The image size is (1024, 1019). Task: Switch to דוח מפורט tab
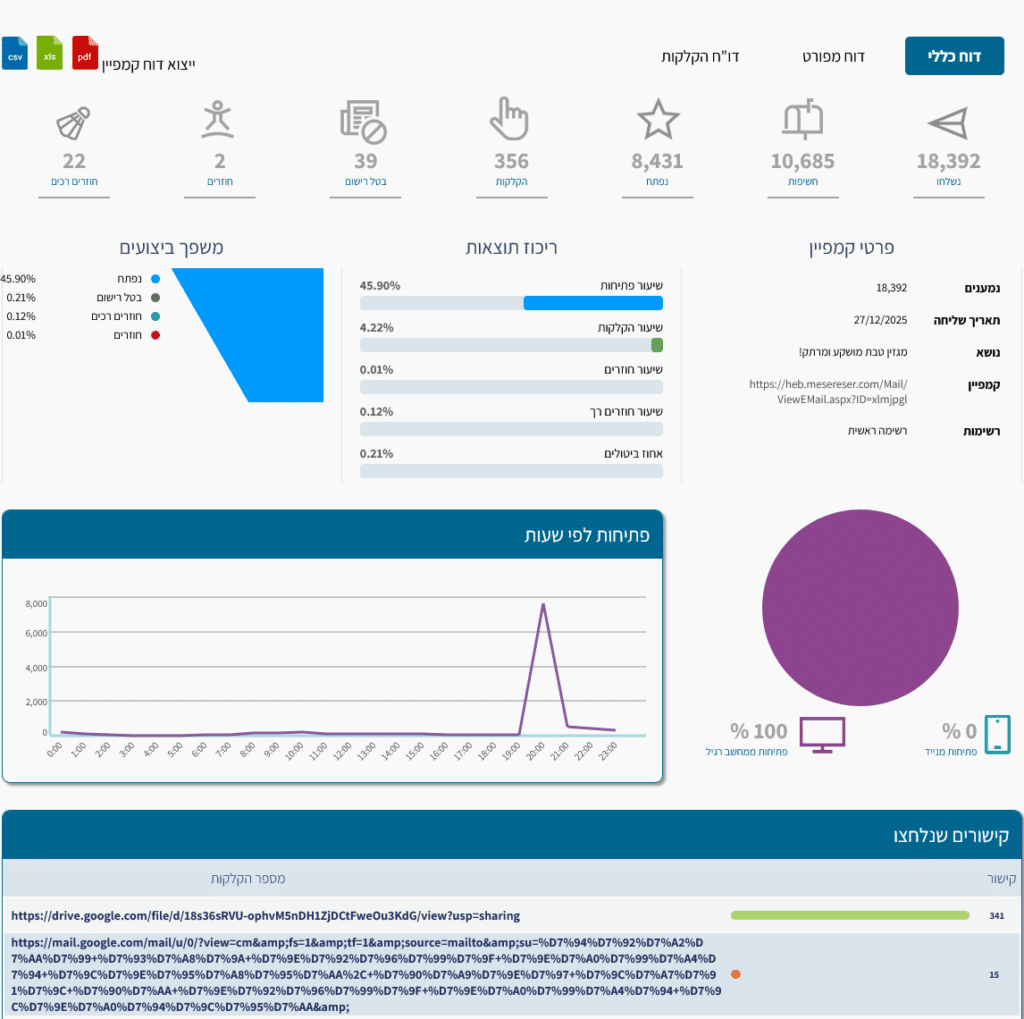[x=833, y=56]
